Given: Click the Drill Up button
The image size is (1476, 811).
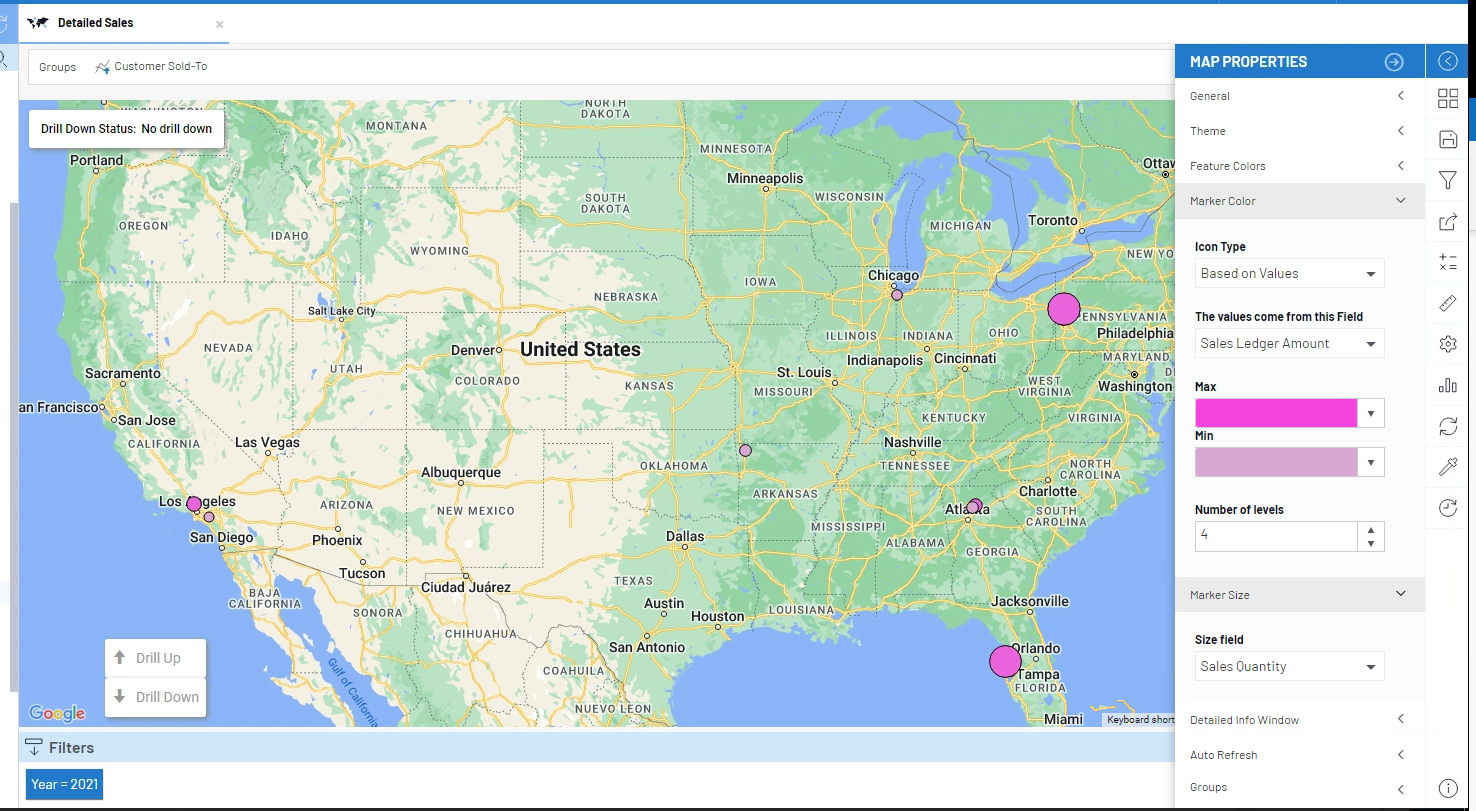Looking at the screenshot, I should [x=155, y=657].
